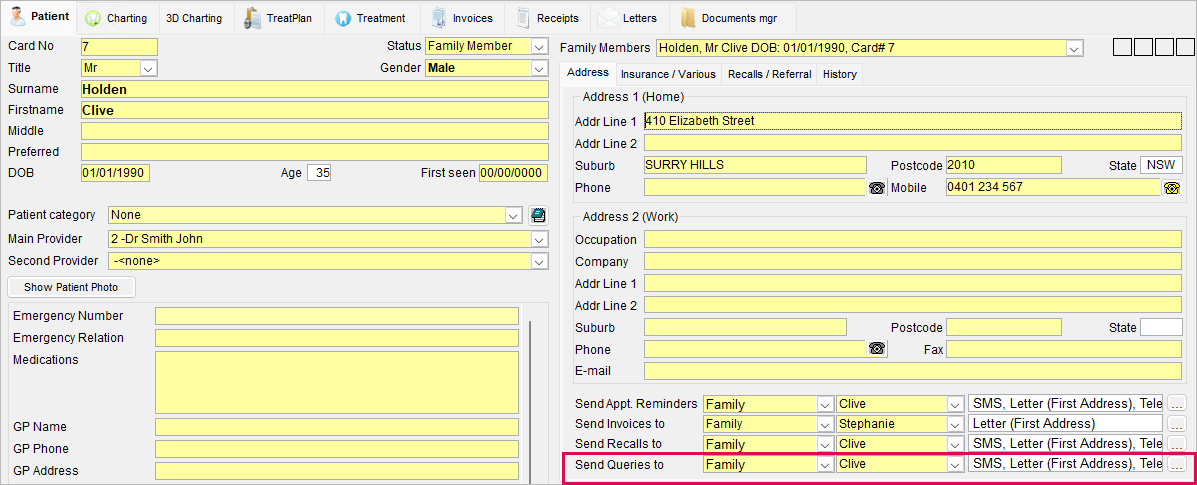Click the phone icon beside home Phone field

877,188
